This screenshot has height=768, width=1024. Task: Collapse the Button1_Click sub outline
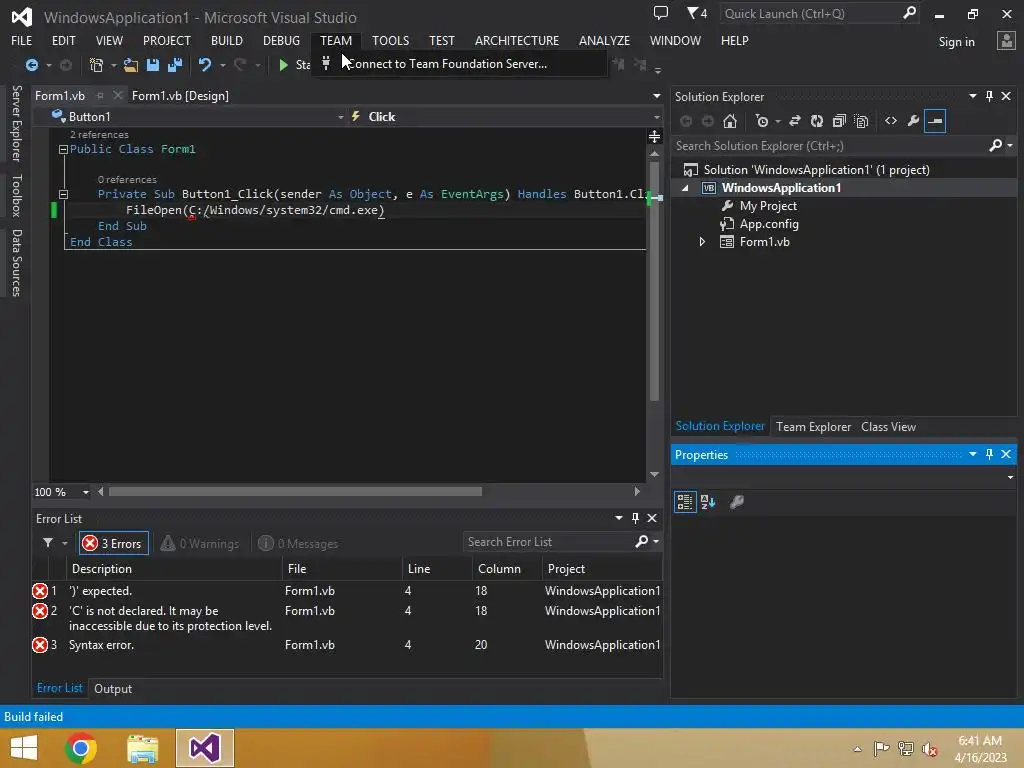point(63,194)
